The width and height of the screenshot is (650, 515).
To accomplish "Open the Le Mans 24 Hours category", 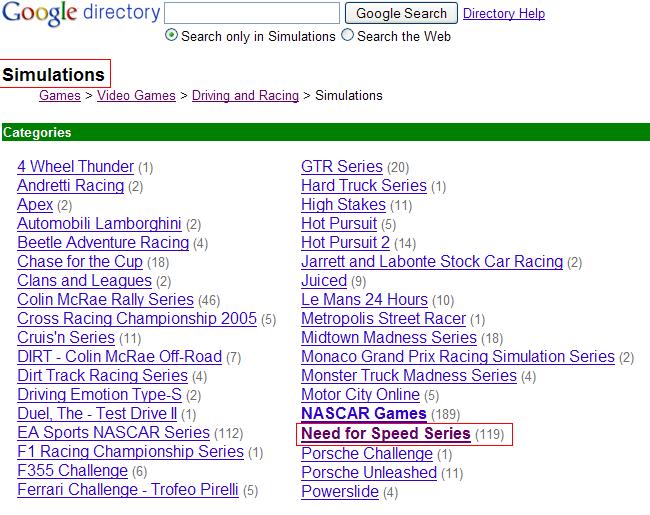I will [364, 300].
